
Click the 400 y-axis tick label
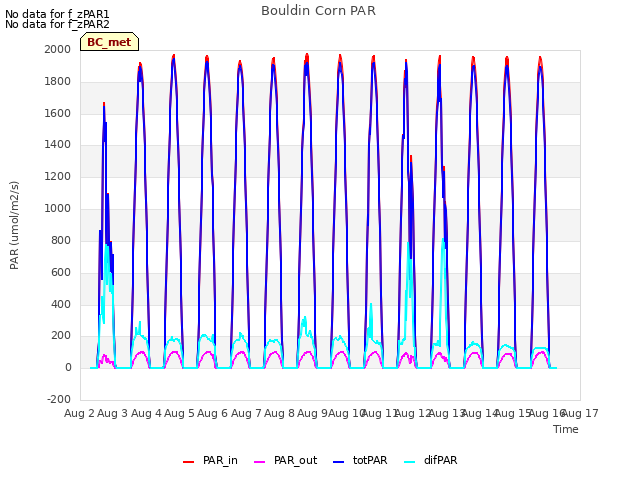pos(61,304)
